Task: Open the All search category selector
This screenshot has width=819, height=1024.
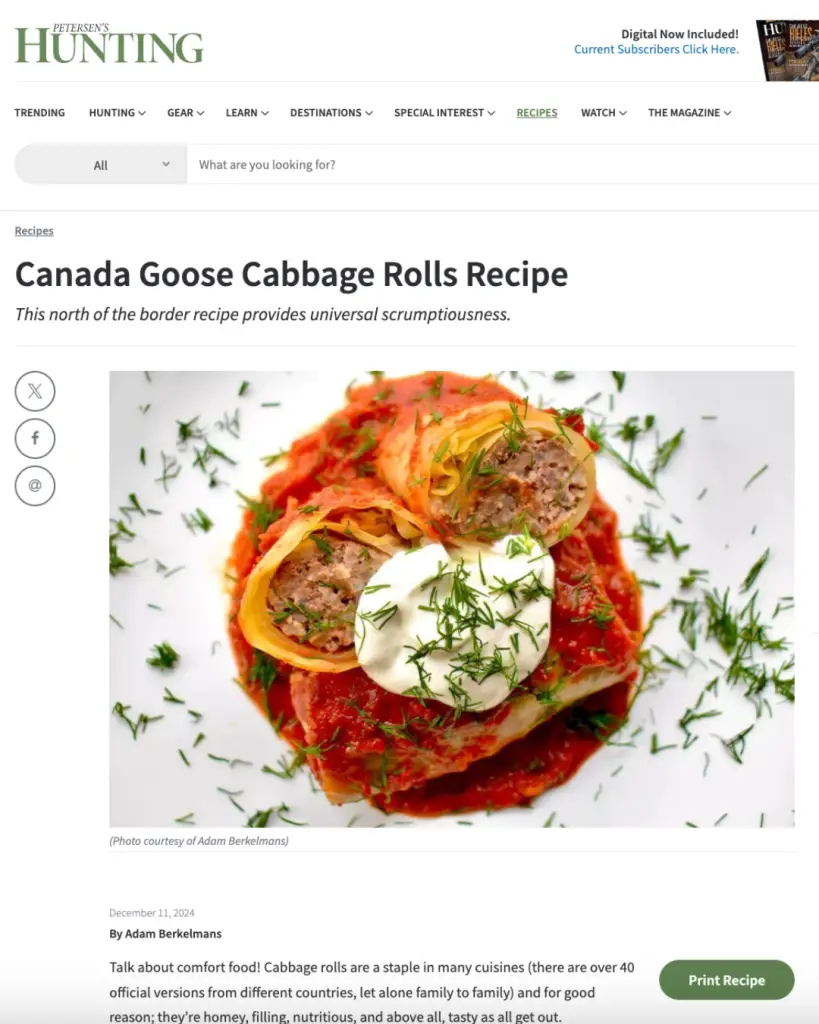Action: 101,165
